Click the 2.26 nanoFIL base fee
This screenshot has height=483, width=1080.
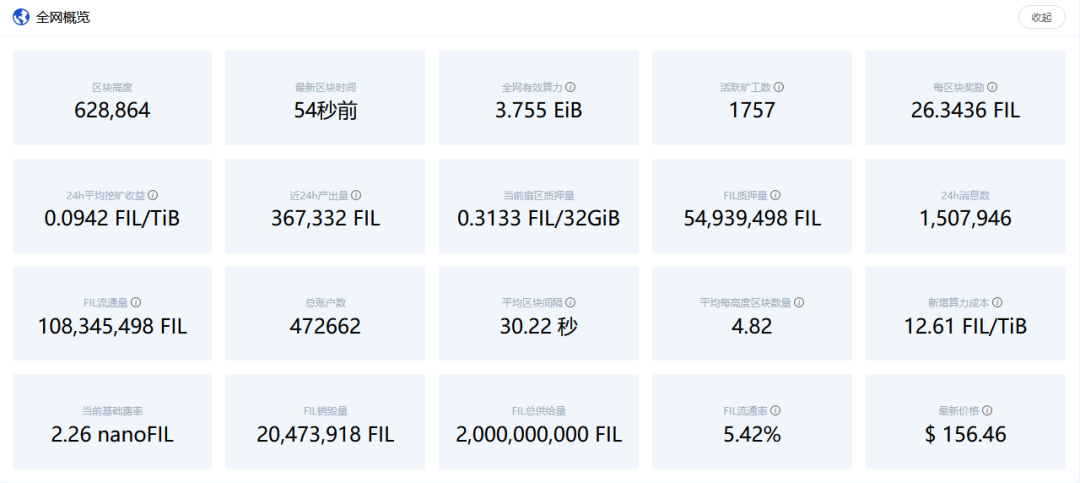click(x=112, y=434)
